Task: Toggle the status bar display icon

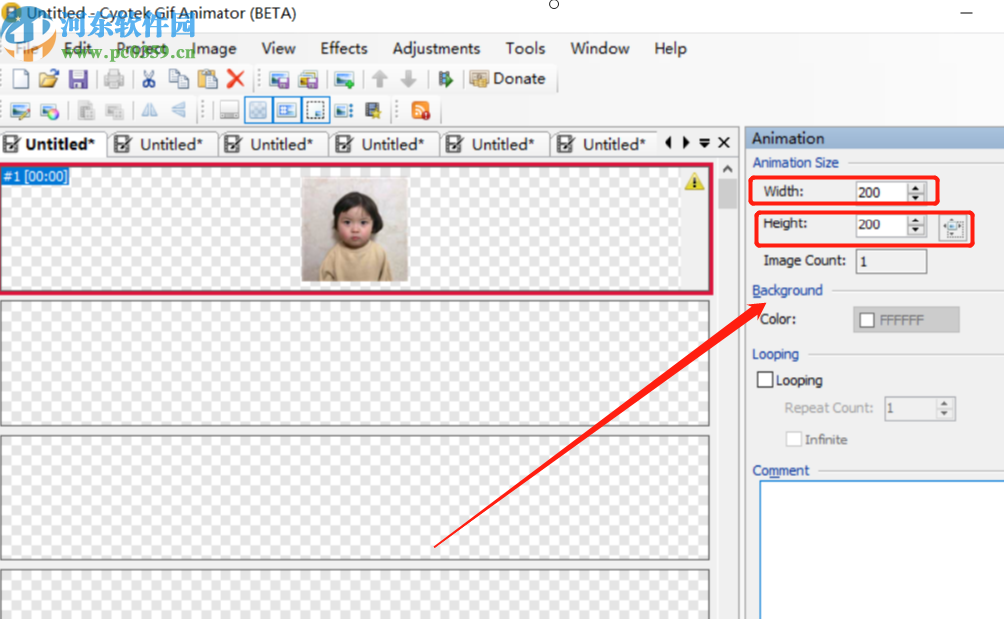Action: 229,111
